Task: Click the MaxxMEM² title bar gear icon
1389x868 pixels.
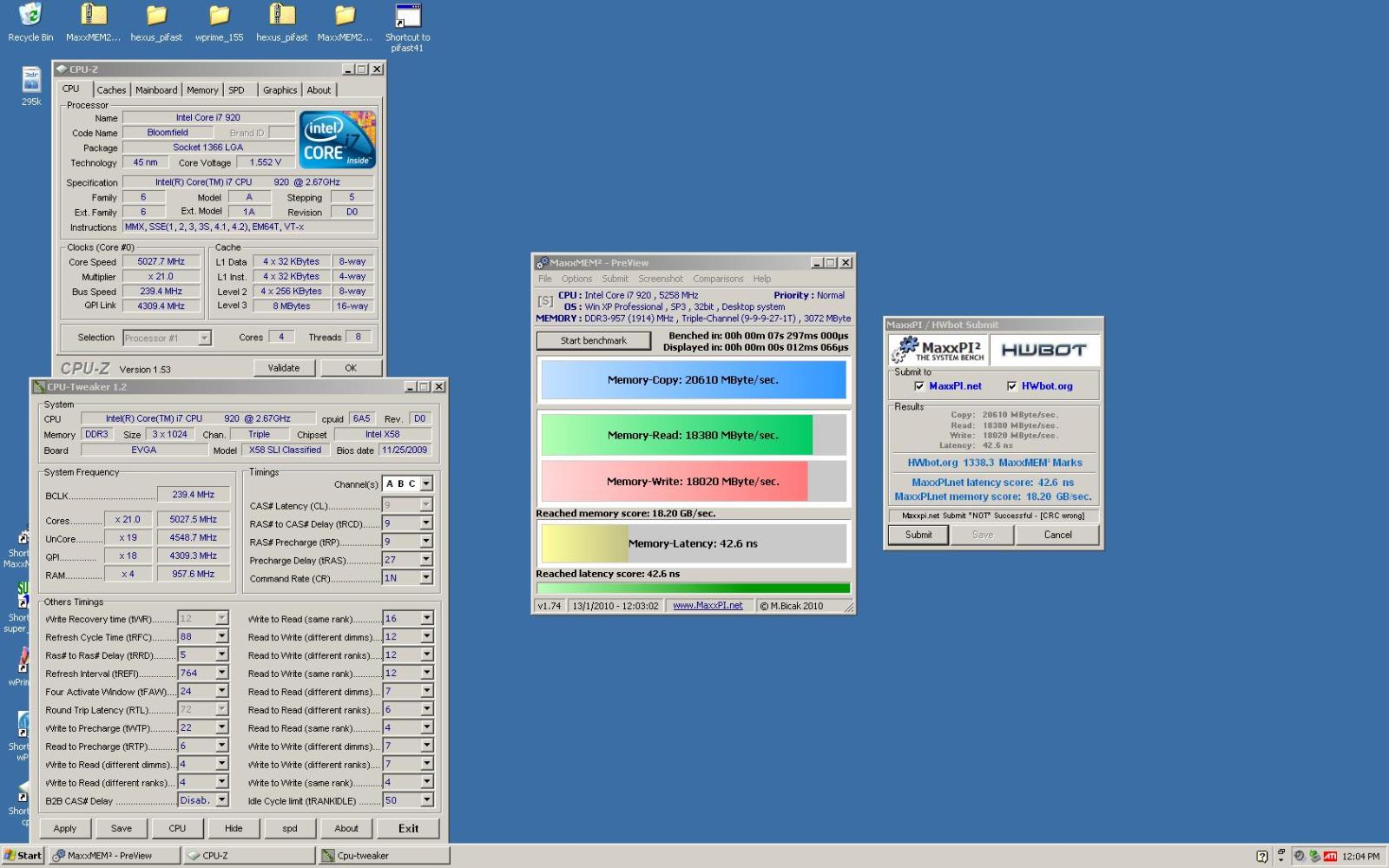Action: pyautogui.click(x=543, y=262)
